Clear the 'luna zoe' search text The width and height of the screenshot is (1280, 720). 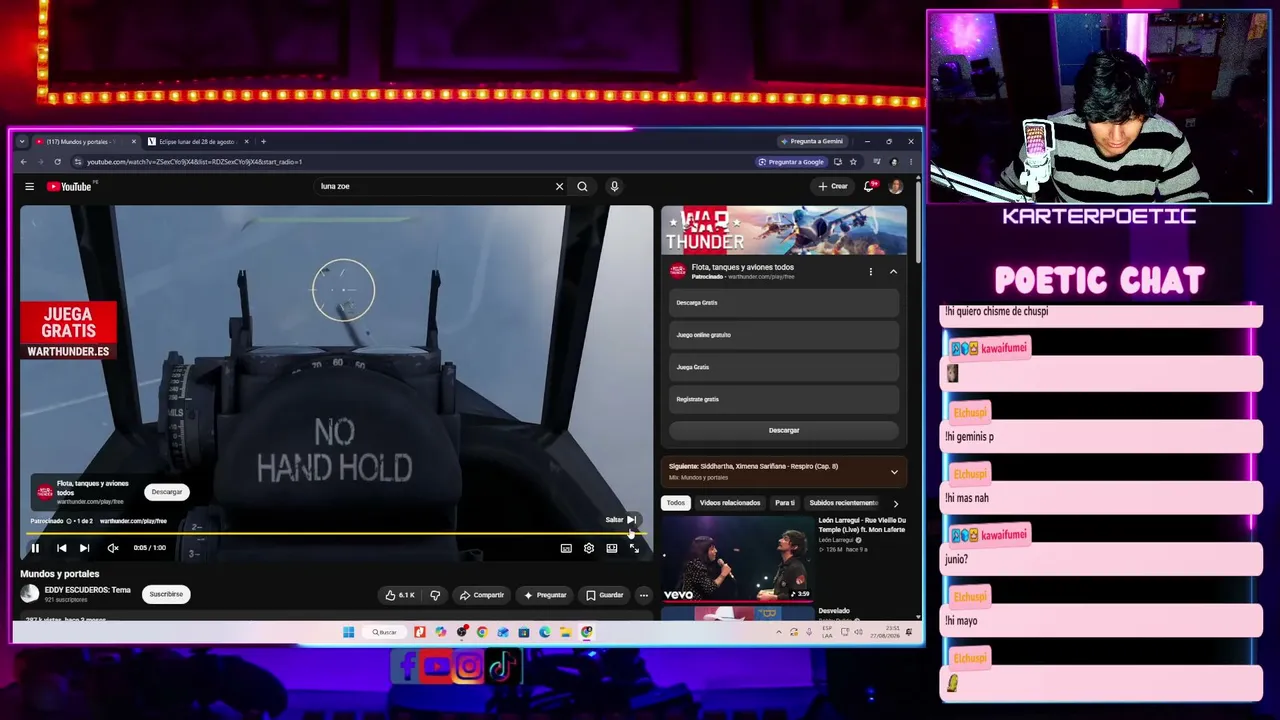[559, 186]
